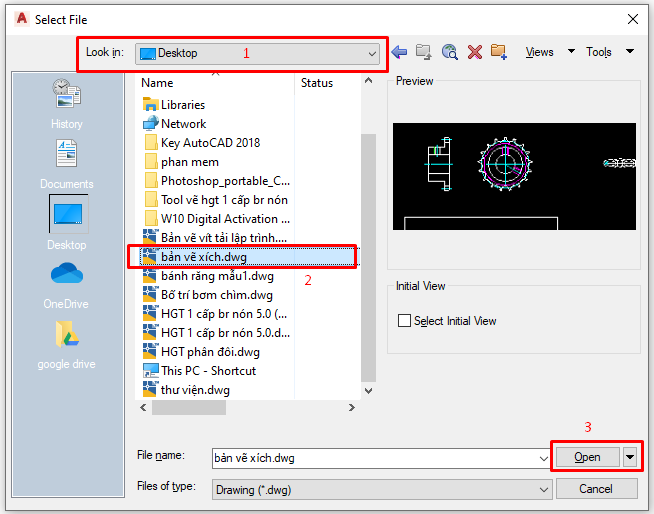Click the Back arrow icon in toolbar
Image resolution: width=654 pixels, height=514 pixels.
point(400,52)
